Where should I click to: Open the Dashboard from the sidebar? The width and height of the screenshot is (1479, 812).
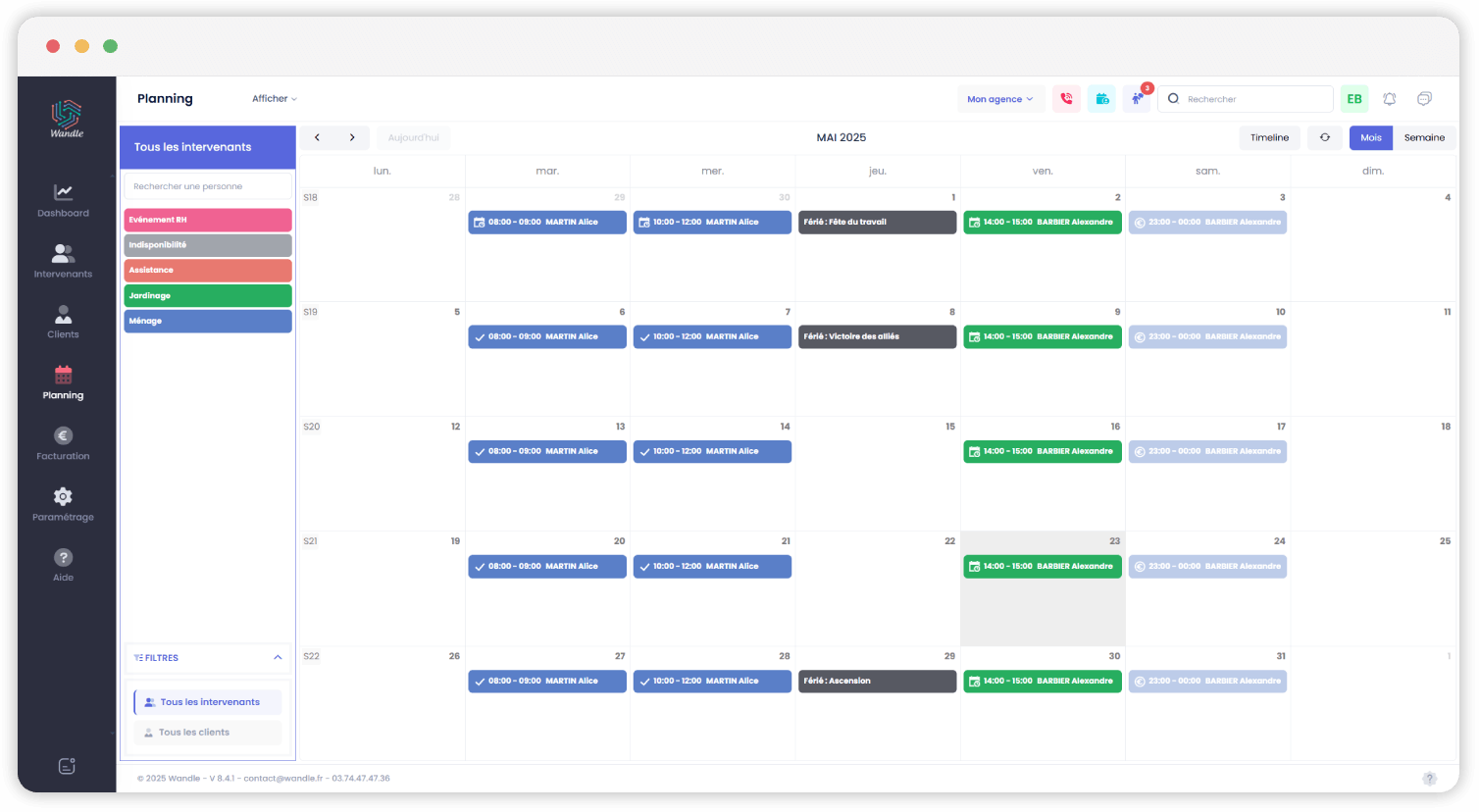[63, 201]
